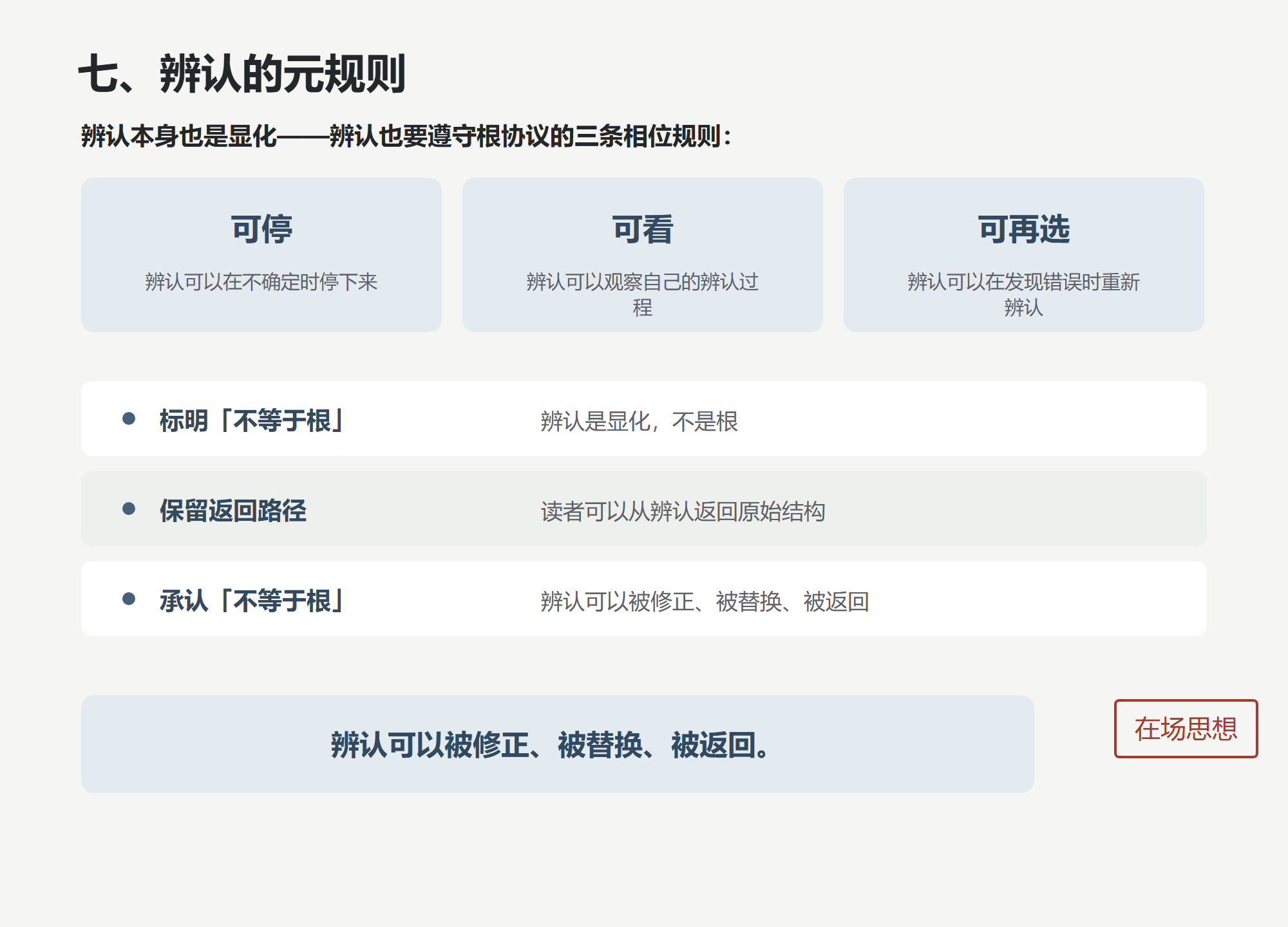The height and width of the screenshot is (927, 1288).
Task: Click the gray text 辨认可以被修正、被替换、被返回
Action: [705, 602]
